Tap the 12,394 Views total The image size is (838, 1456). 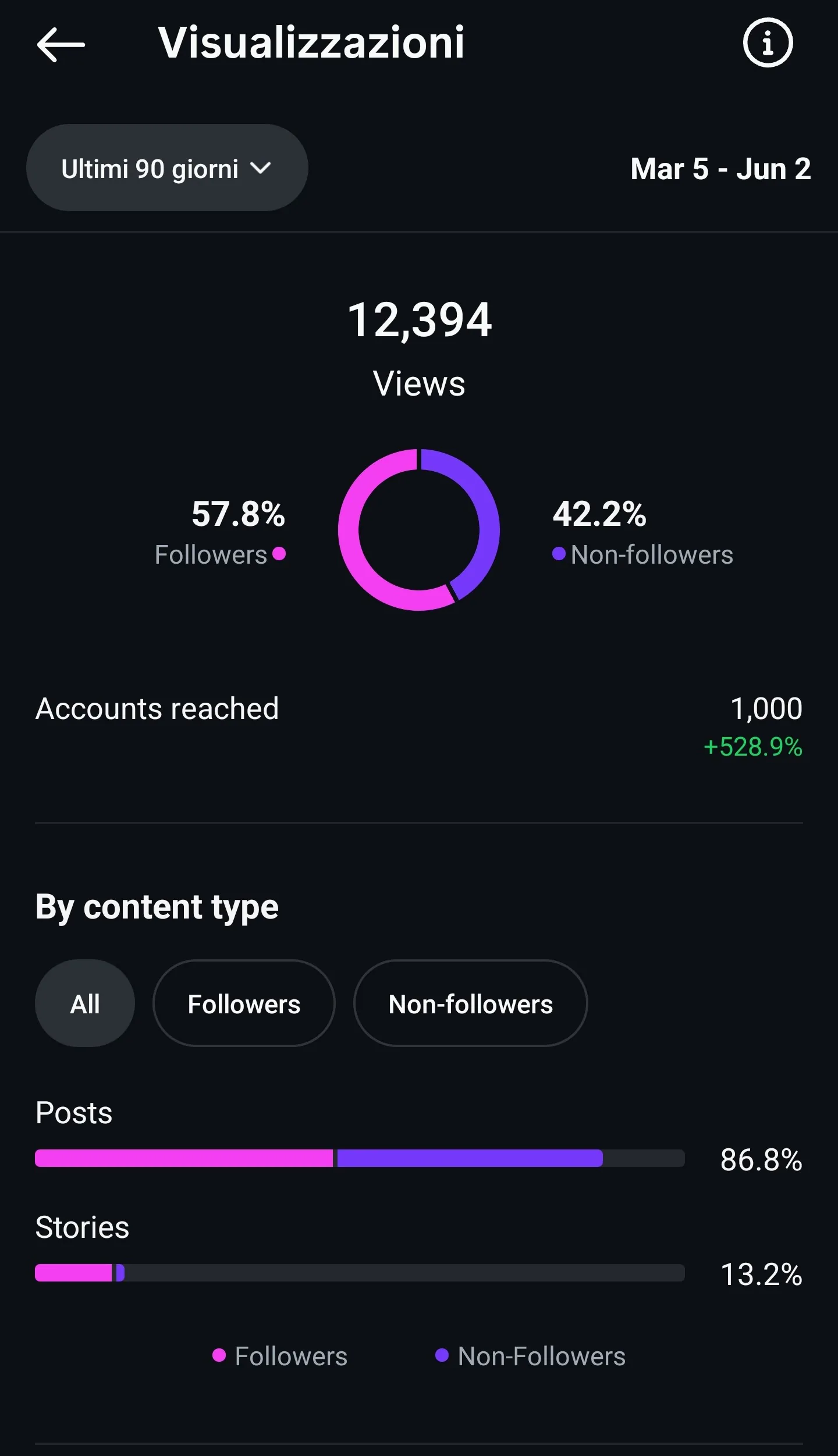(x=419, y=349)
